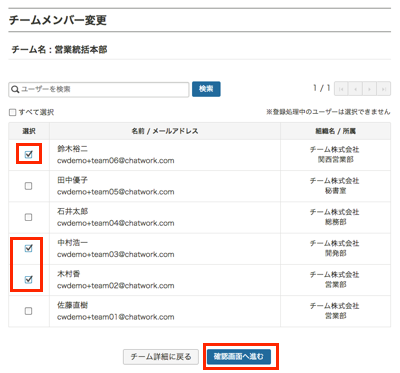Click 開発部 department text
The width and height of the screenshot is (400, 373).
(335, 253)
